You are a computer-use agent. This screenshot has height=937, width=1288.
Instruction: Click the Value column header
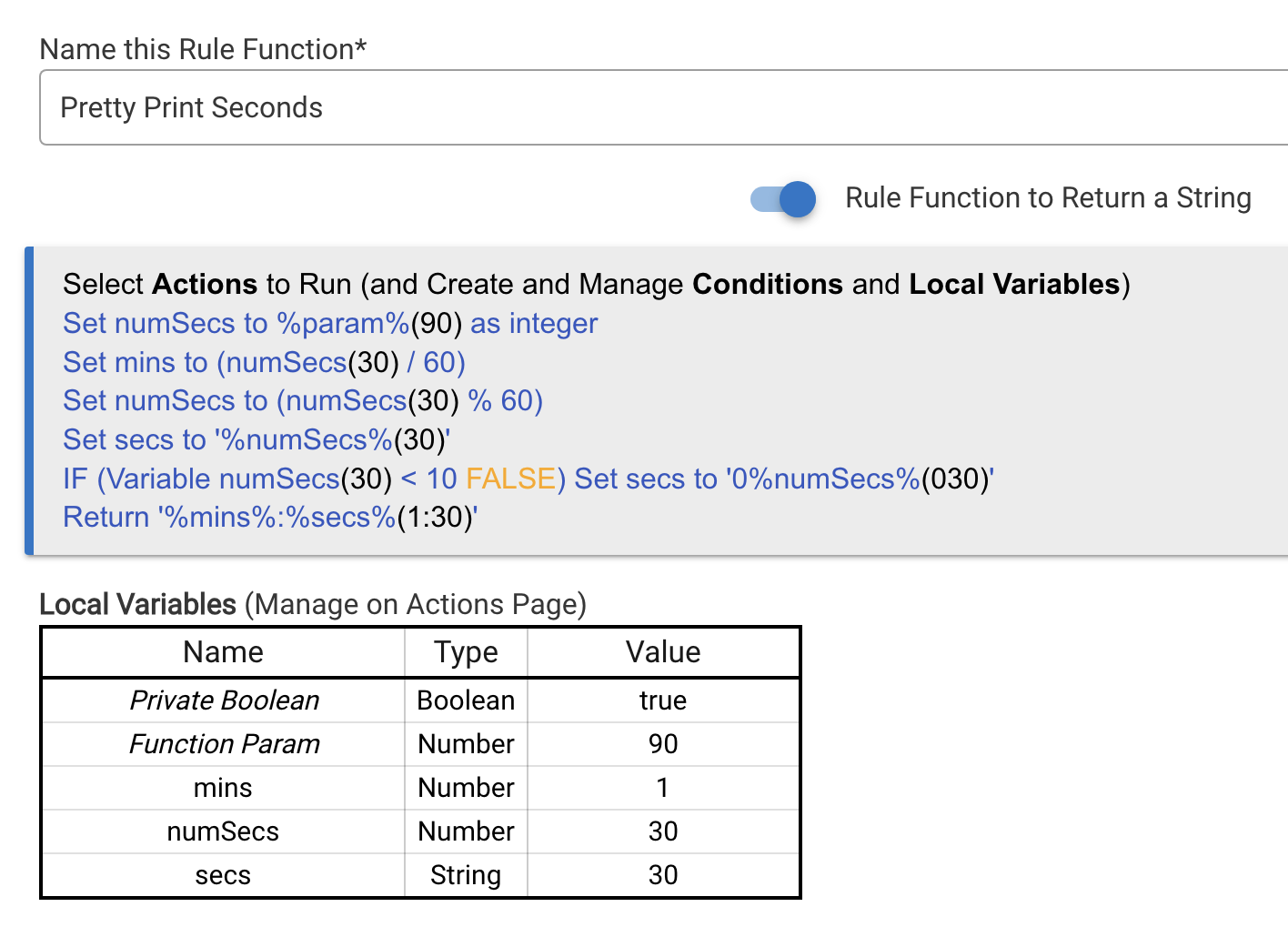point(663,652)
